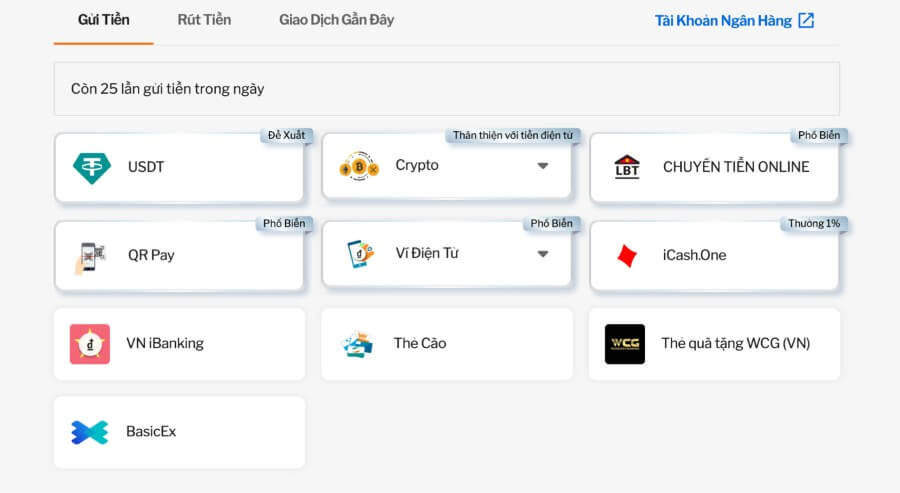Click the Ví Điện Tử wallet icon
The height and width of the screenshot is (493, 900).
tap(359, 254)
